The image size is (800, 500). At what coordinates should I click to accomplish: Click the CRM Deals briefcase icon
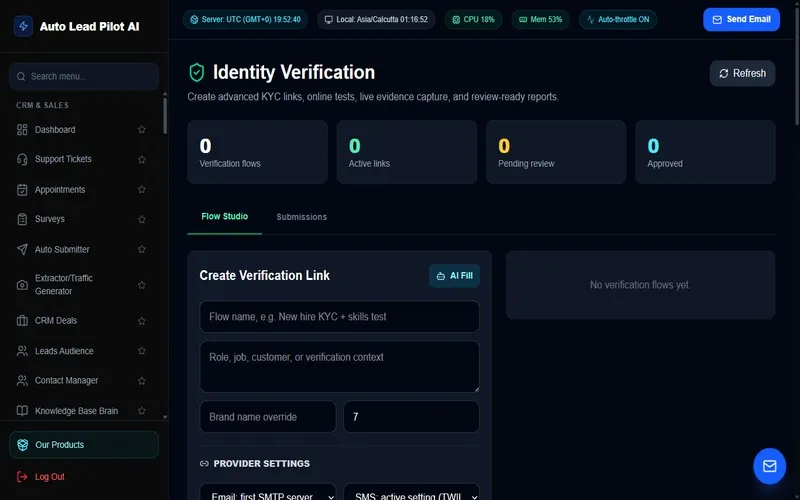22,320
